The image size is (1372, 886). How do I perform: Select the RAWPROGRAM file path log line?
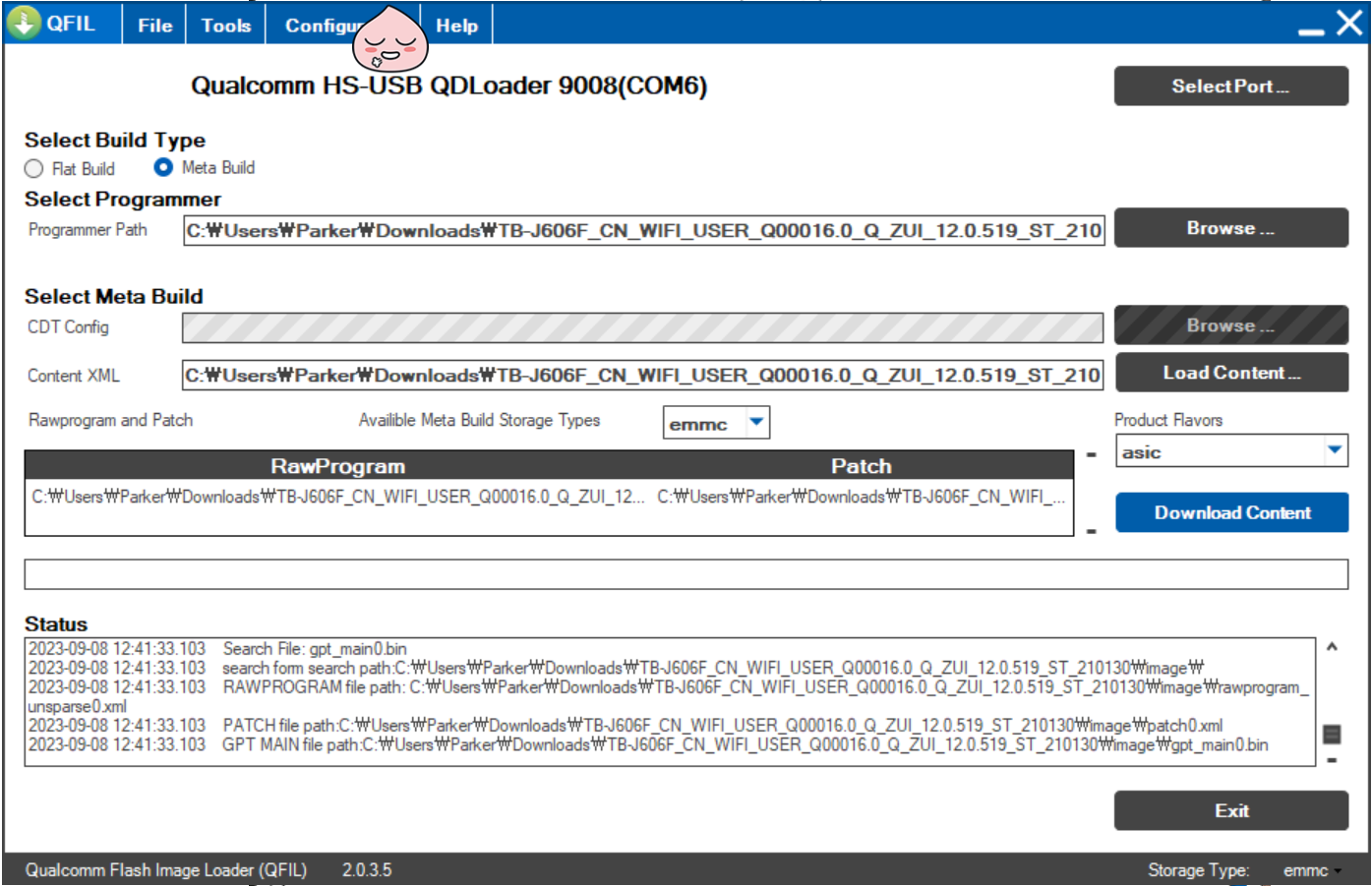pos(669,696)
